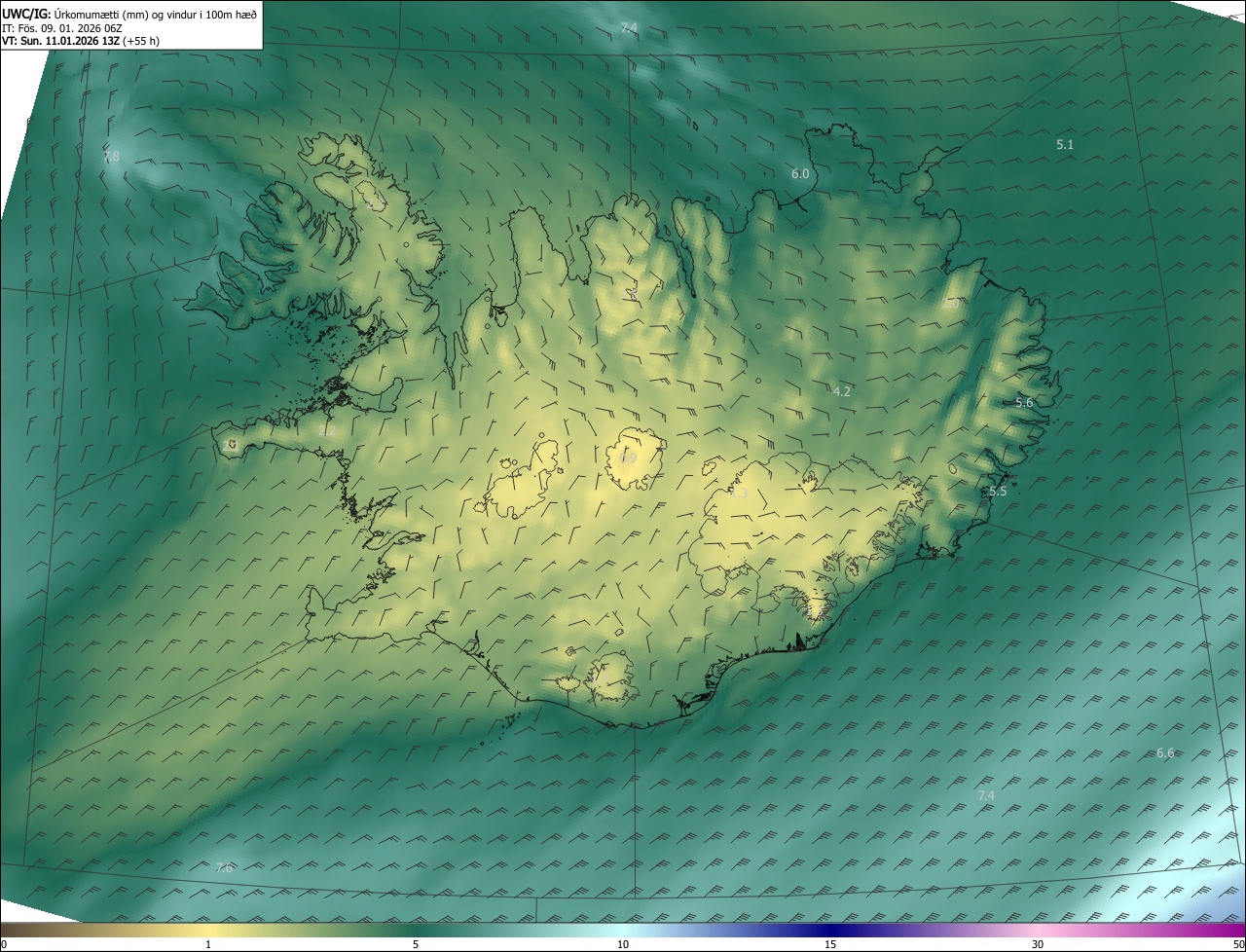Screen dimensions: 1246x952
Task: Click the 4.2 value in the eastern interior
Action: point(842,391)
